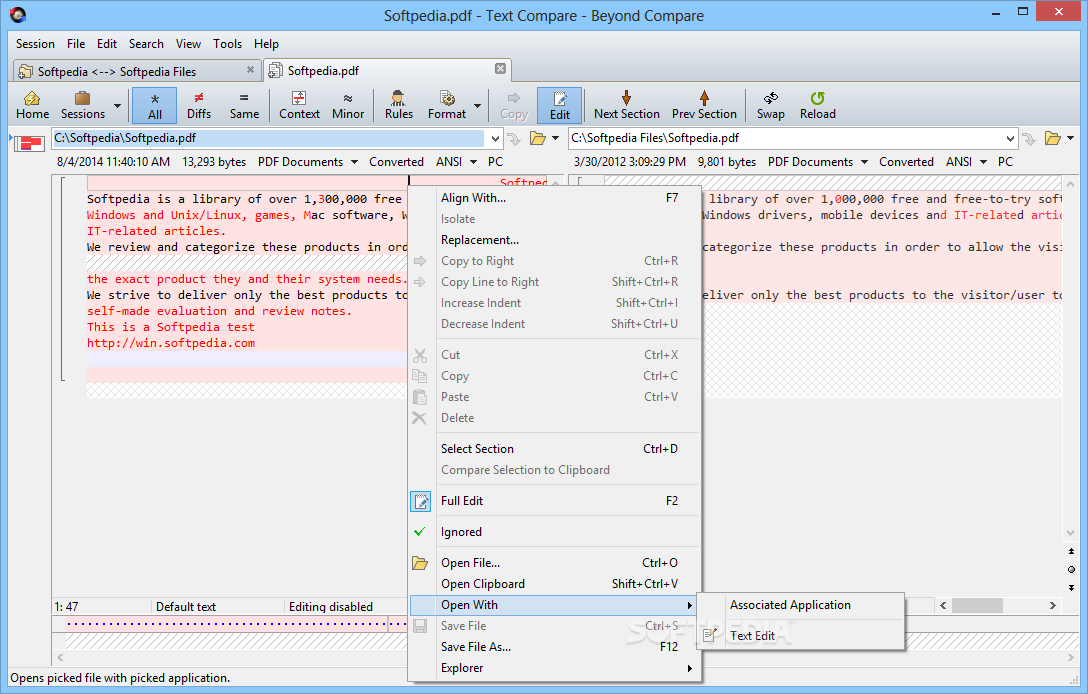Click the Copy toolbar icon
This screenshot has height=694, width=1088.
click(513, 105)
